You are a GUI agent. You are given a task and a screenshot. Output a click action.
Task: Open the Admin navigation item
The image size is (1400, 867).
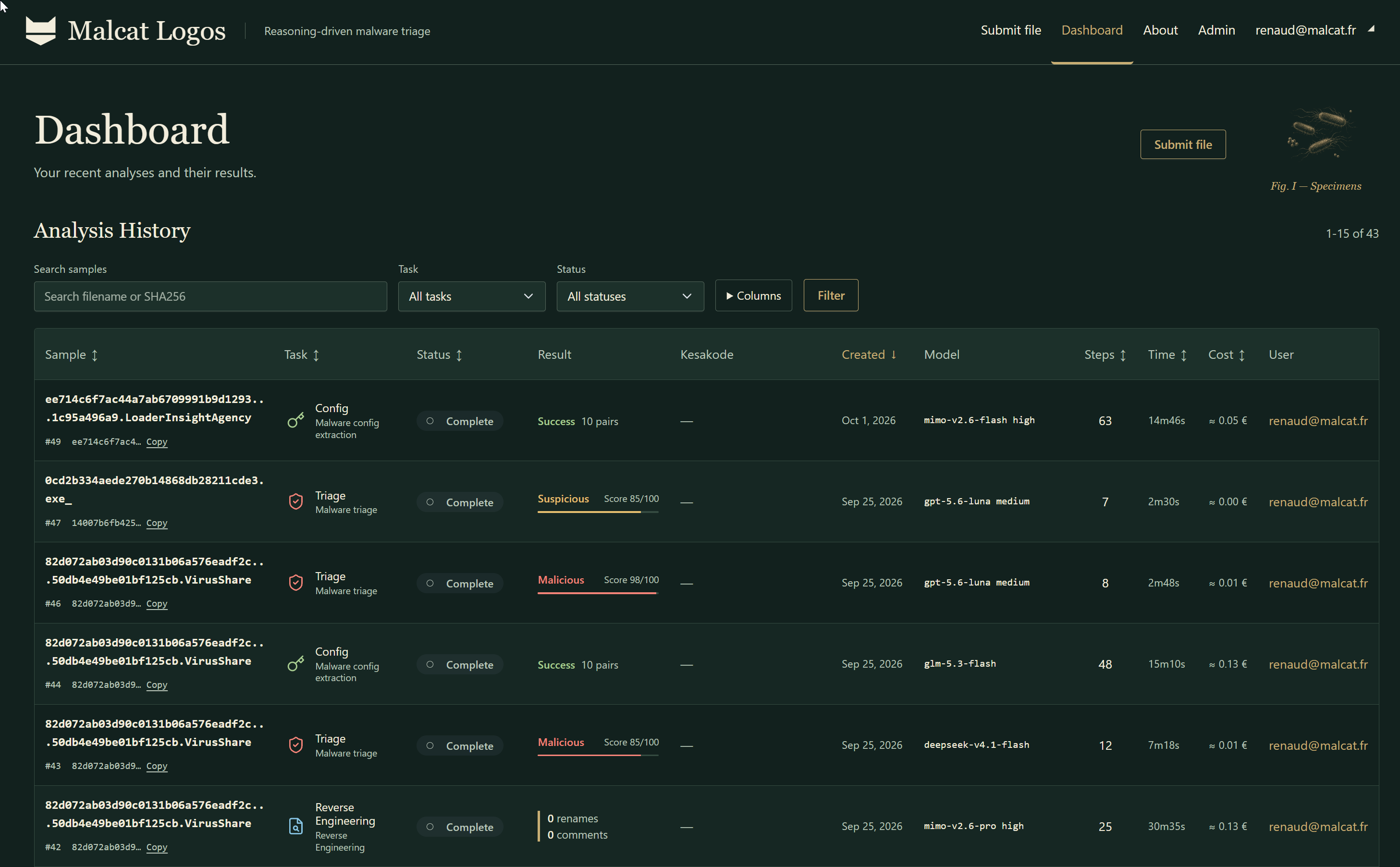pyautogui.click(x=1216, y=30)
